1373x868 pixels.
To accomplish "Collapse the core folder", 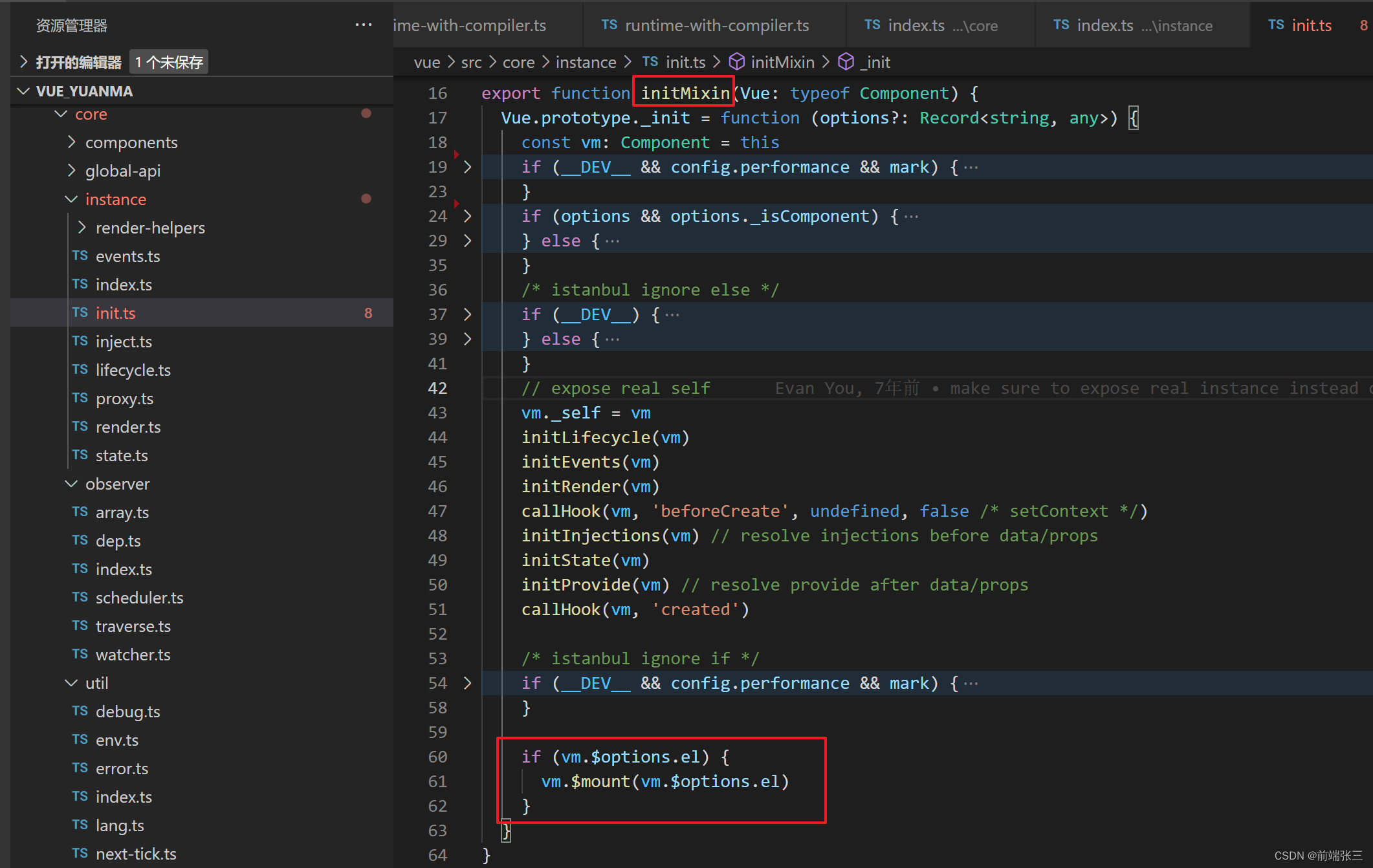I will coord(61,114).
